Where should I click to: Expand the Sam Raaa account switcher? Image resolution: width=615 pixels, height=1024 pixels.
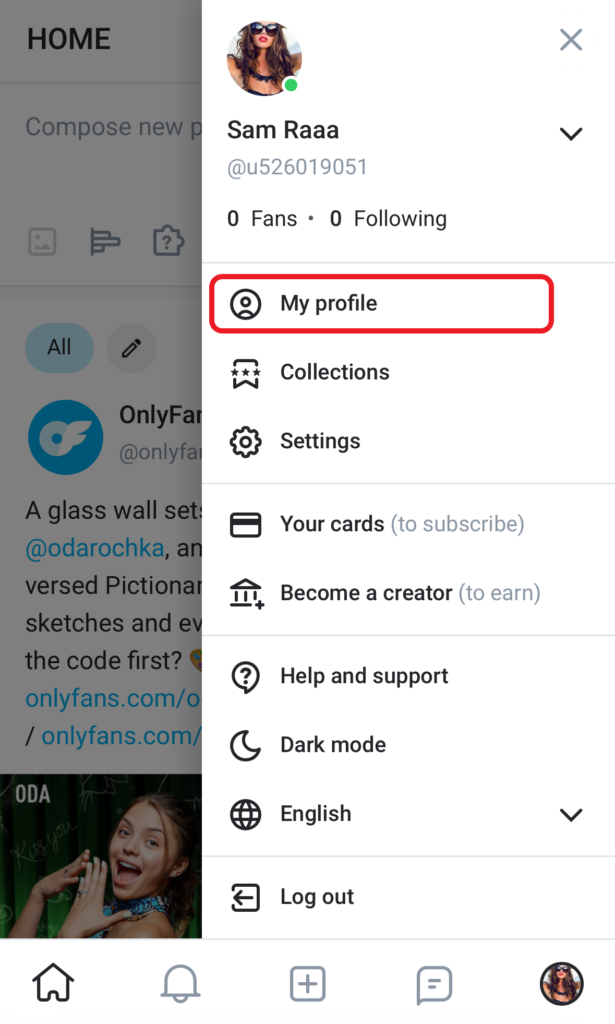click(571, 133)
